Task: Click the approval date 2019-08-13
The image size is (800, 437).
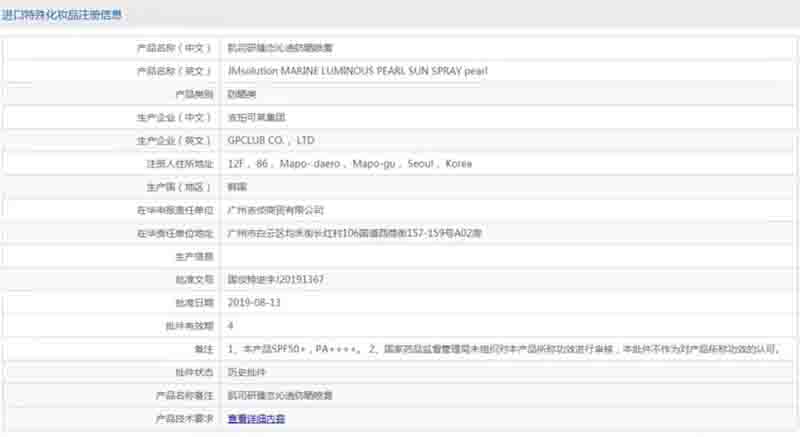Action: pyautogui.click(x=254, y=302)
